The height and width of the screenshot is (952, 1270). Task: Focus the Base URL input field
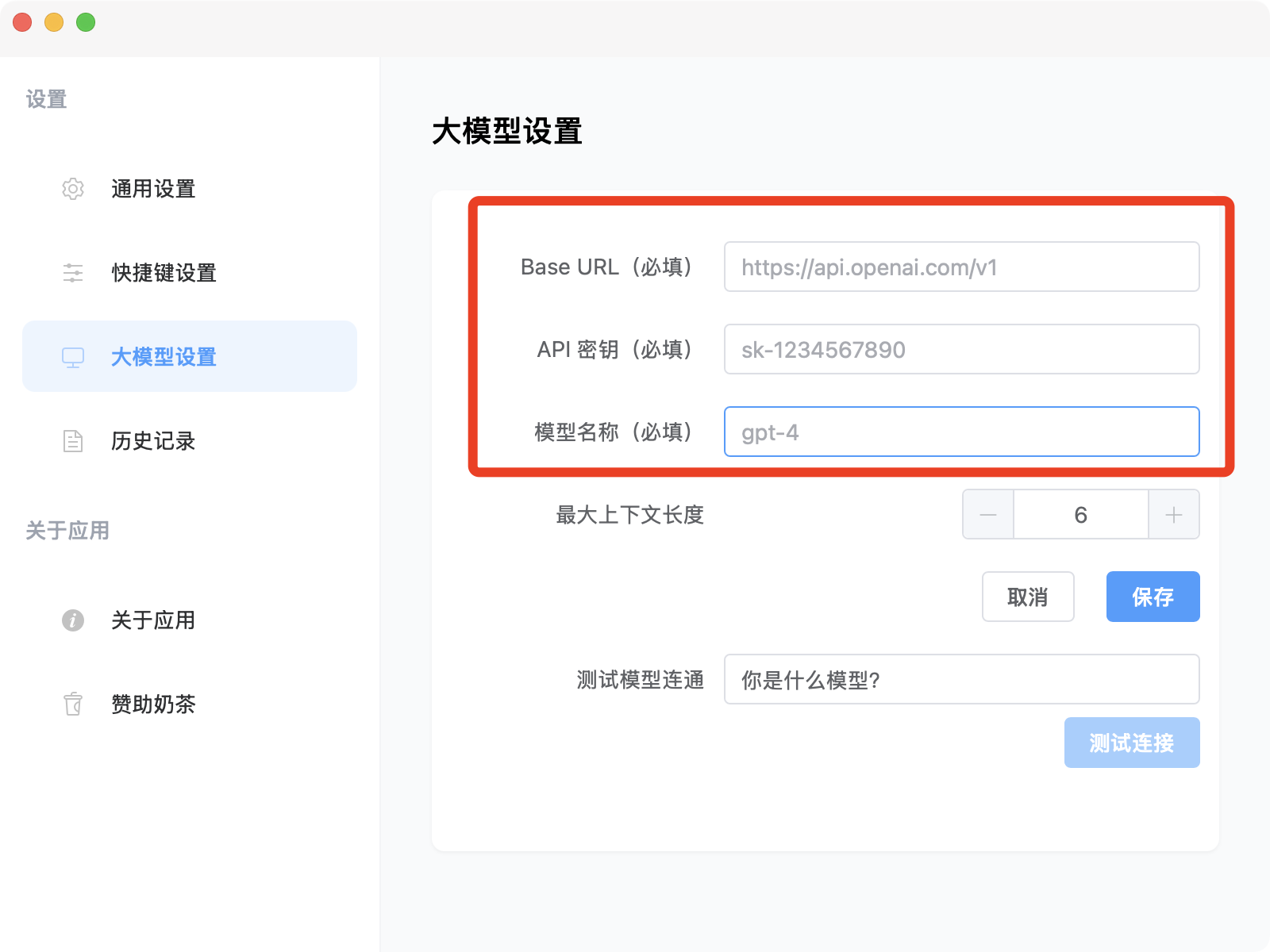961,267
